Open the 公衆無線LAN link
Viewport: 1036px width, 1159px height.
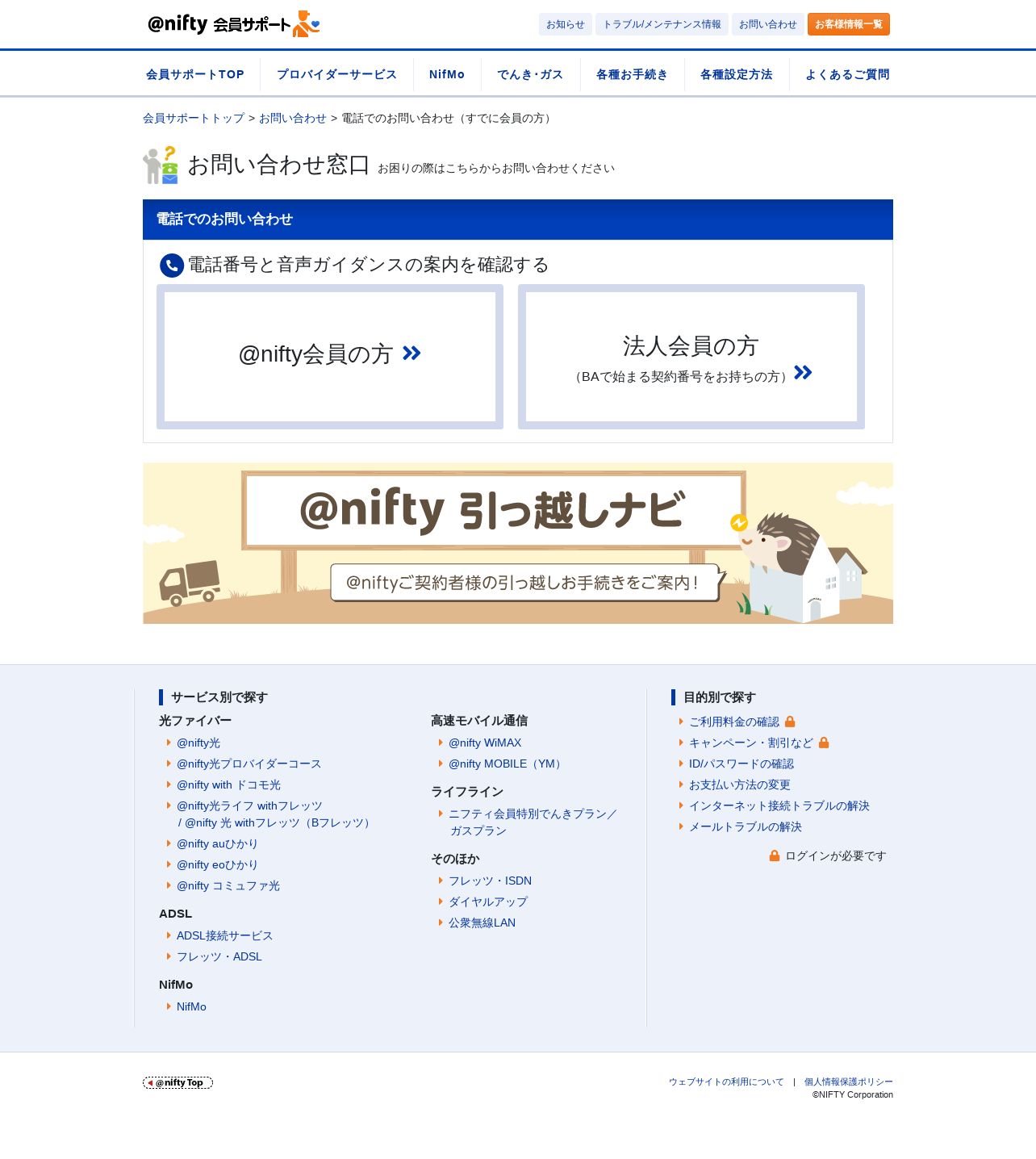(482, 923)
